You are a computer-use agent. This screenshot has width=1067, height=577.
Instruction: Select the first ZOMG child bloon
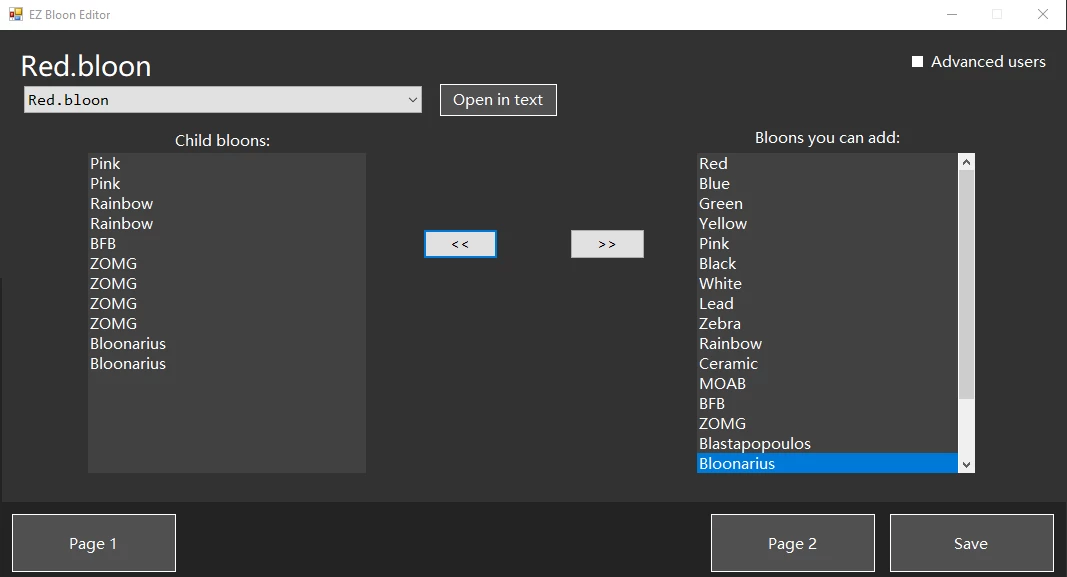coord(227,263)
